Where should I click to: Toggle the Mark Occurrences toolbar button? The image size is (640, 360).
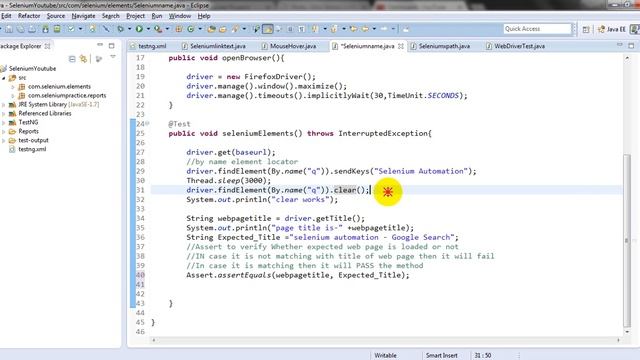268,29
